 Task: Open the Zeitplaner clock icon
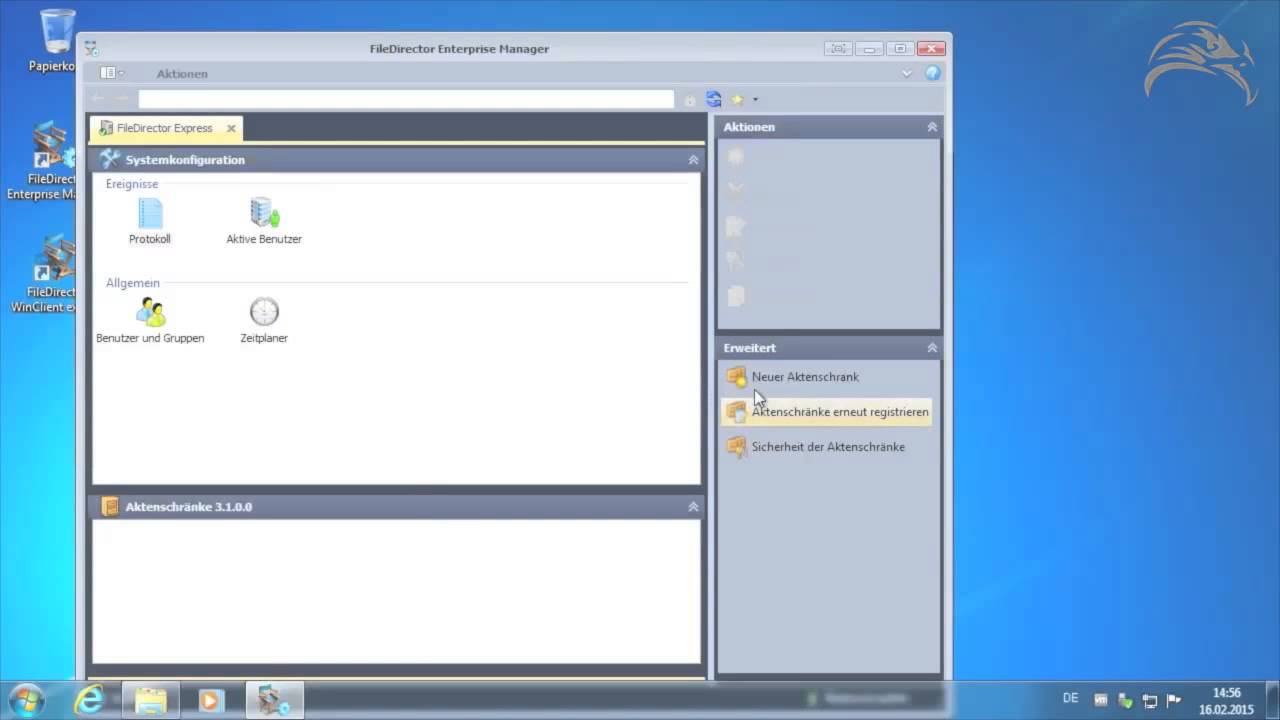tap(264, 312)
